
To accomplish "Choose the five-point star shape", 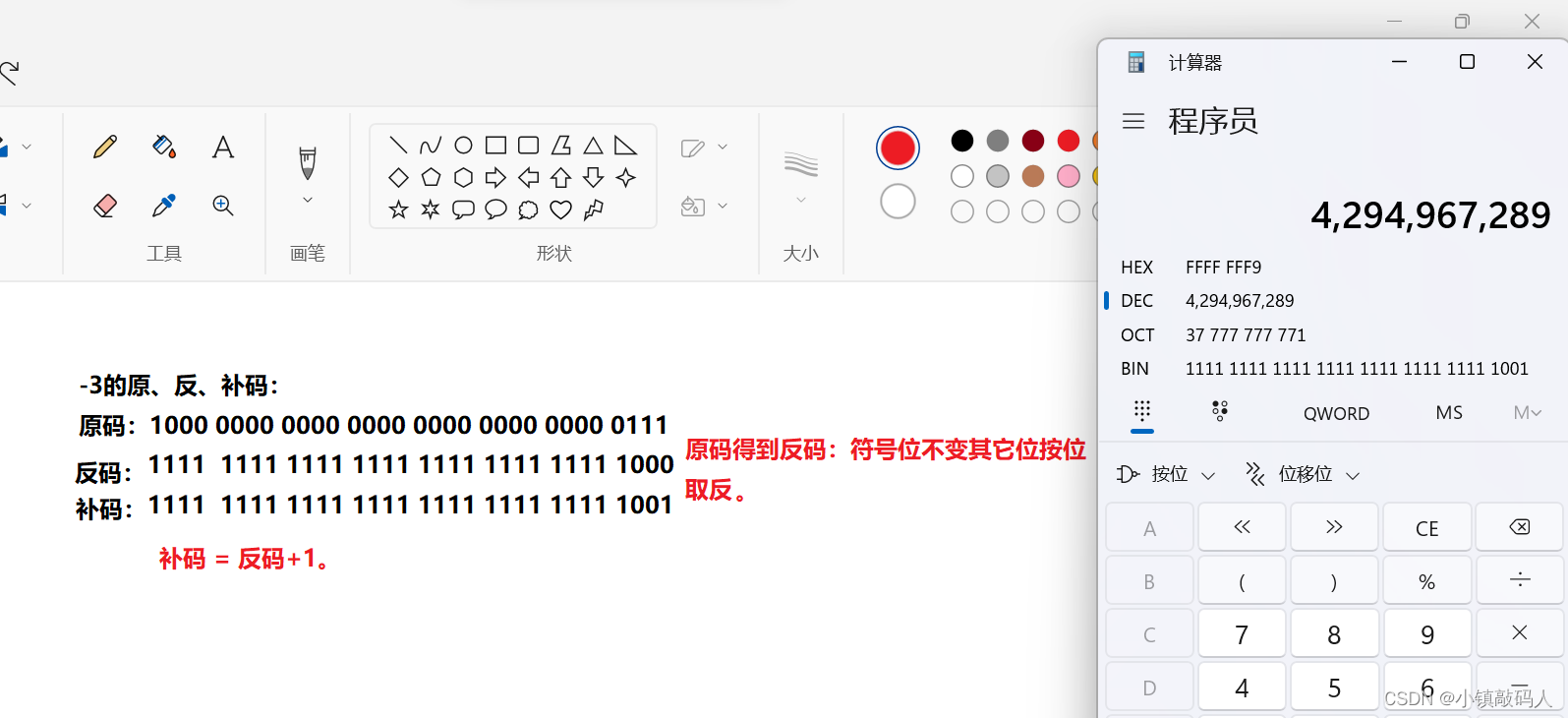I will (398, 209).
